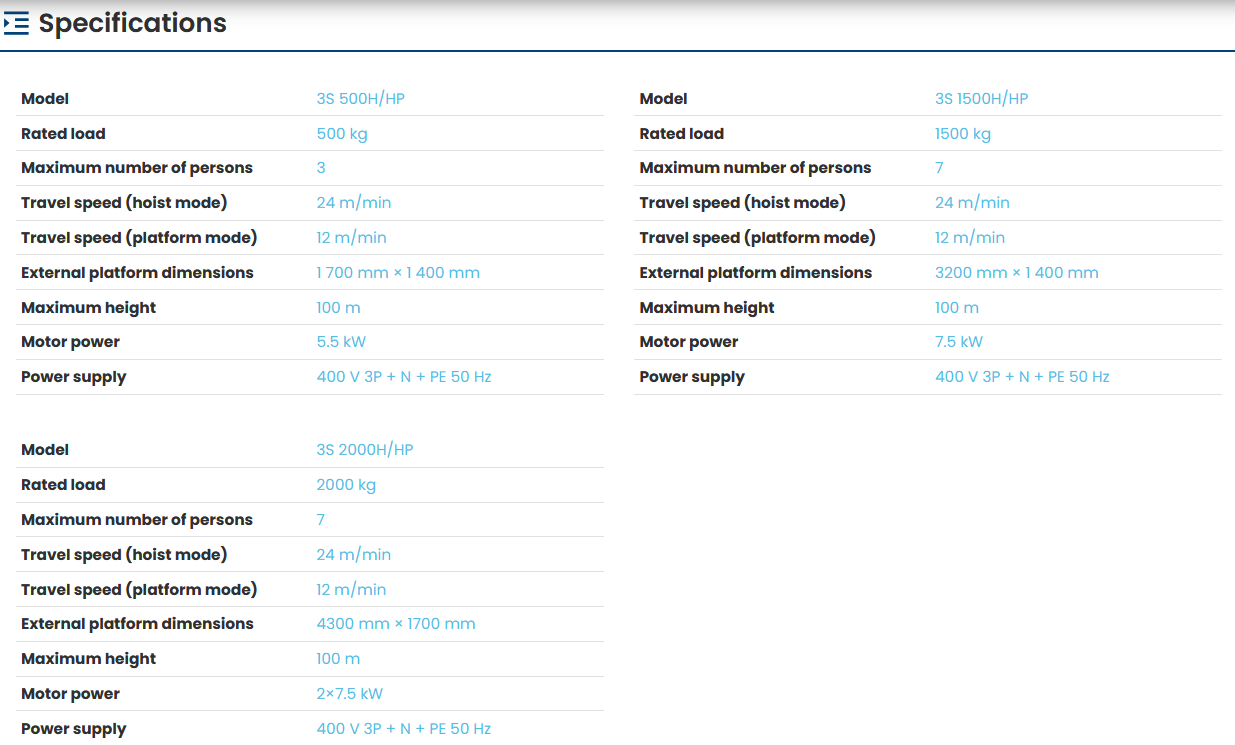Click maximum persons value 3 for 3S 500H/HP
1235x745 pixels.
321,168
